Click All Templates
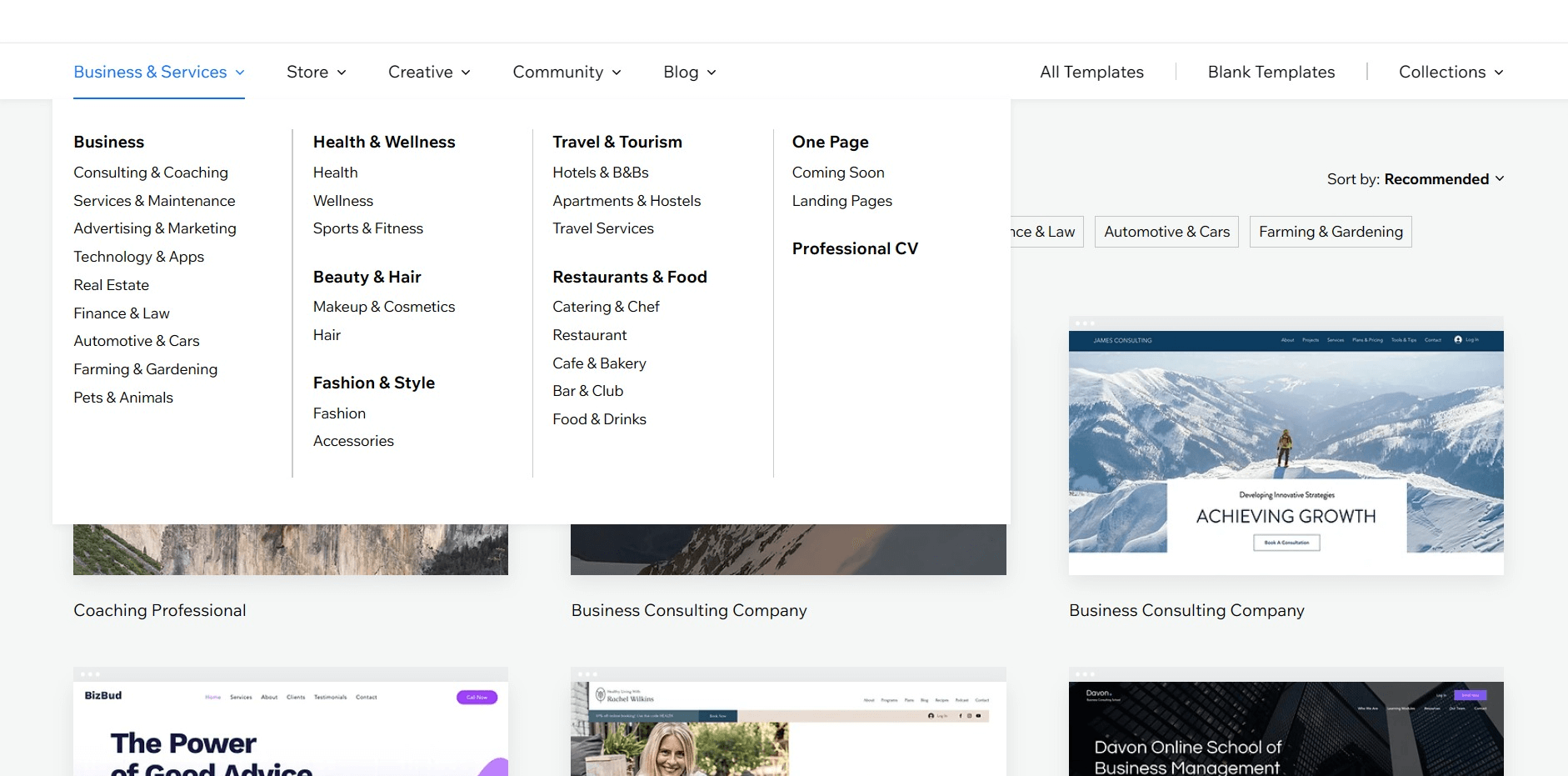 tap(1091, 72)
